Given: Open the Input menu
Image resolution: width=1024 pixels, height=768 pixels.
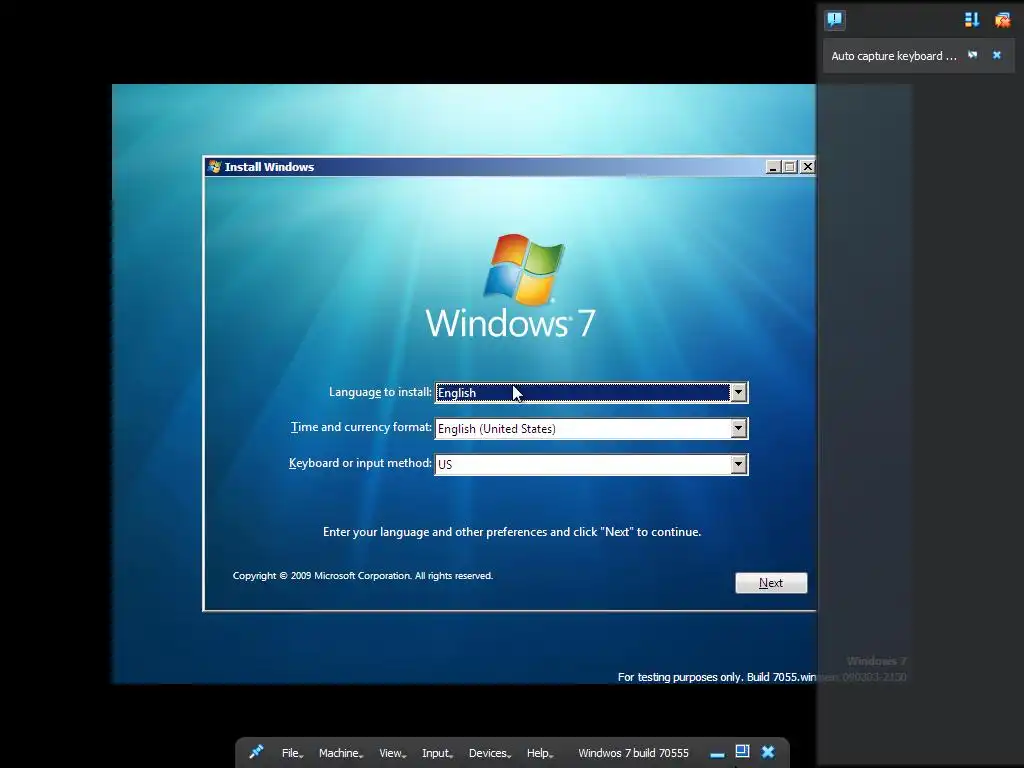Looking at the screenshot, I should coord(437,753).
